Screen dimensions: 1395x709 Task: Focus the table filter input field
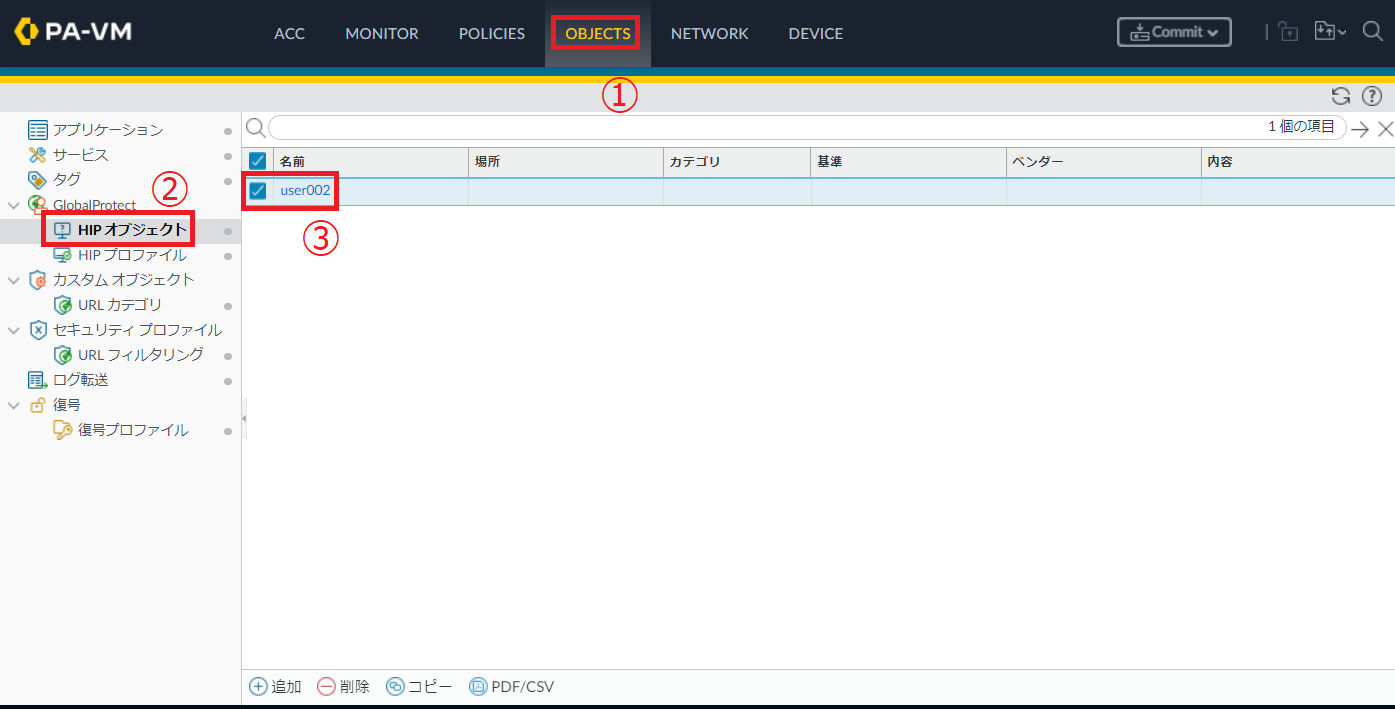click(807, 127)
